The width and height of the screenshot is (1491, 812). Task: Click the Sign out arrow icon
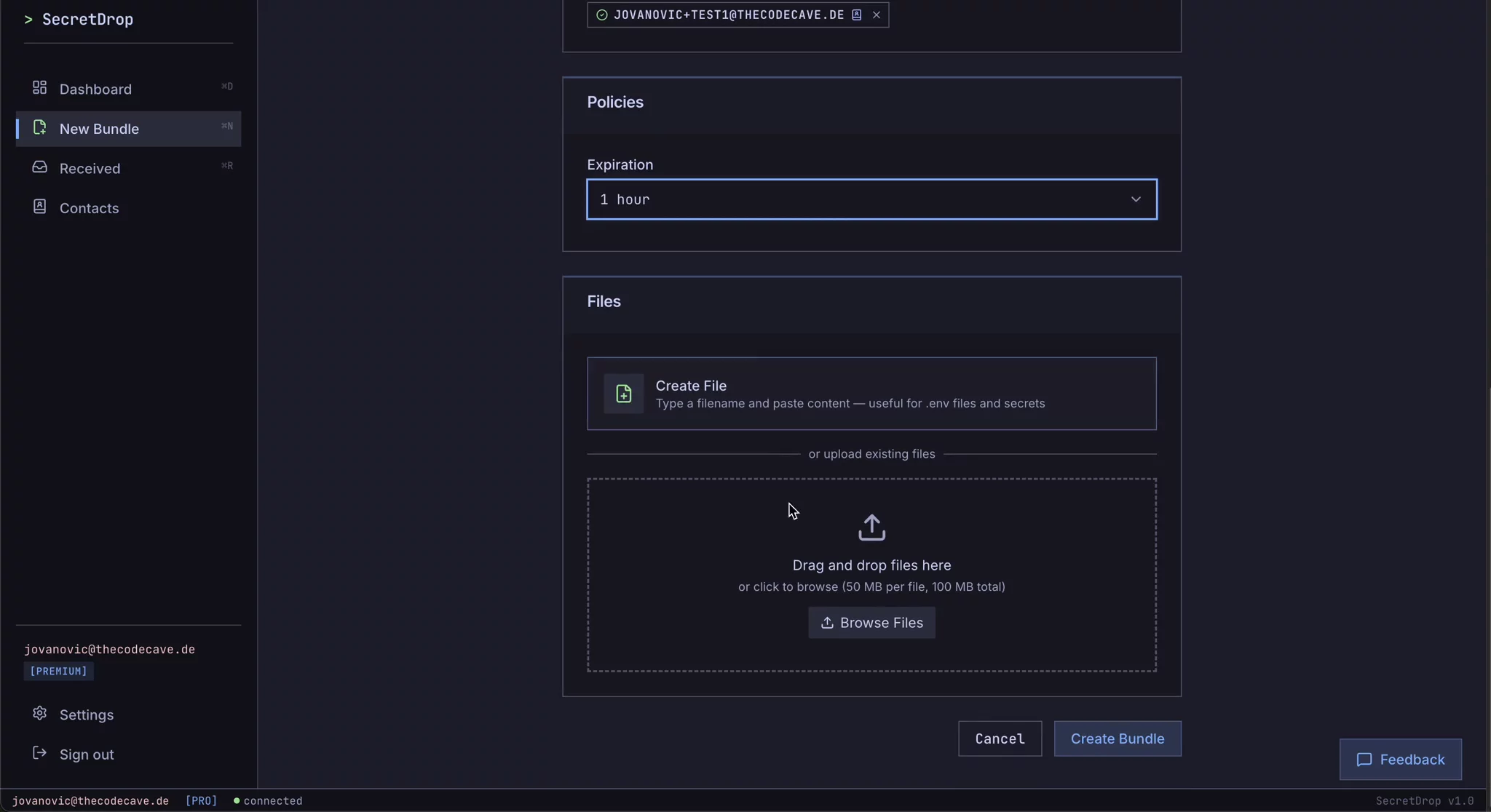click(x=39, y=753)
